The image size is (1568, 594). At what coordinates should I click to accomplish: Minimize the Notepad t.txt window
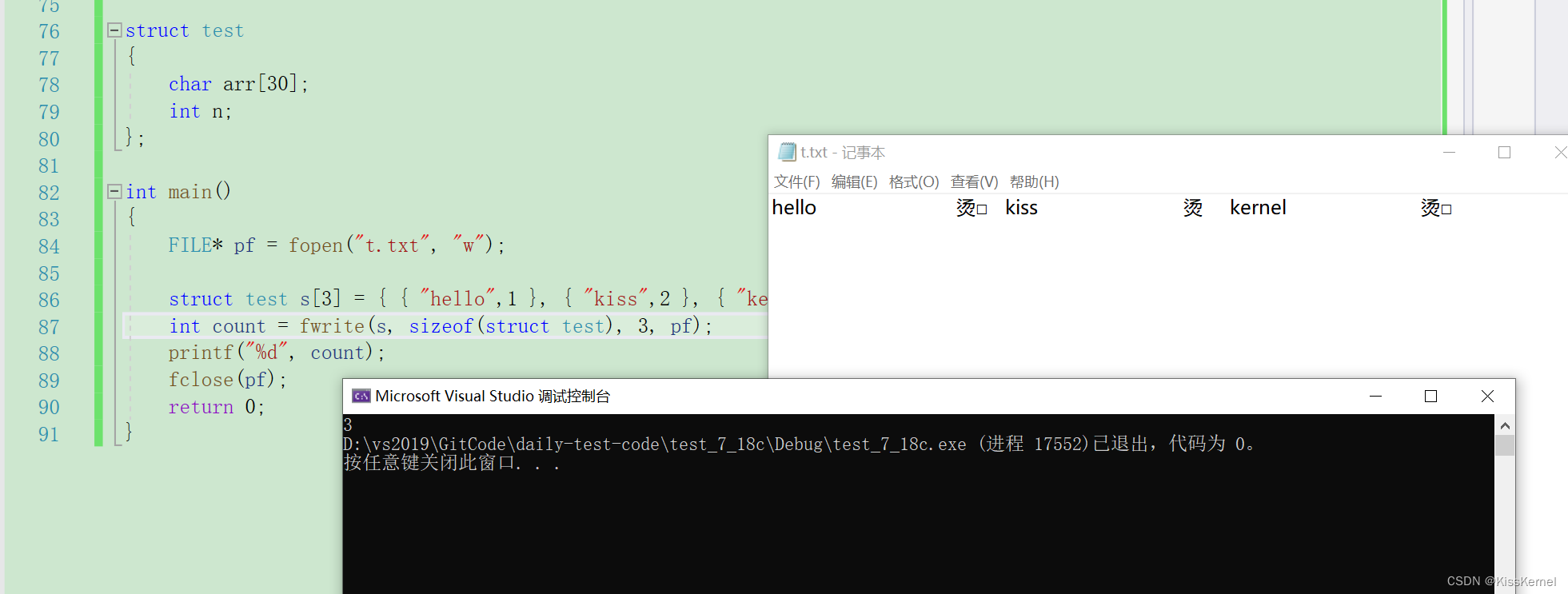pyautogui.click(x=1449, y=152)
